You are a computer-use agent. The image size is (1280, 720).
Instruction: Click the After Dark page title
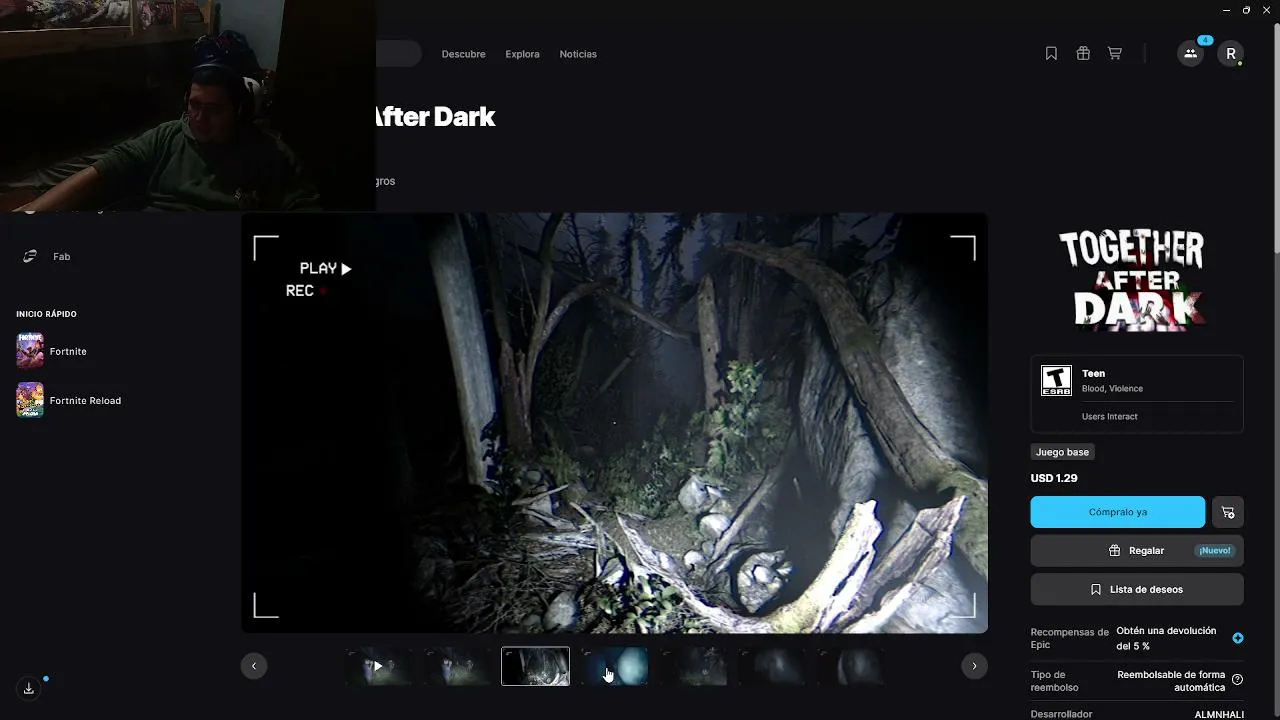point(433,117)
